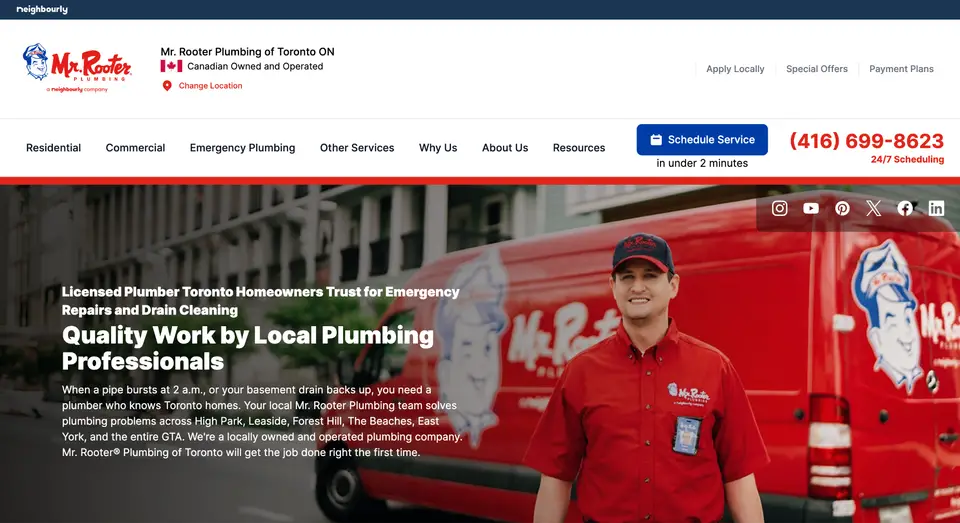
Task: Open the Emergency Plumbing menu
Action: click(x=242, y=148)
